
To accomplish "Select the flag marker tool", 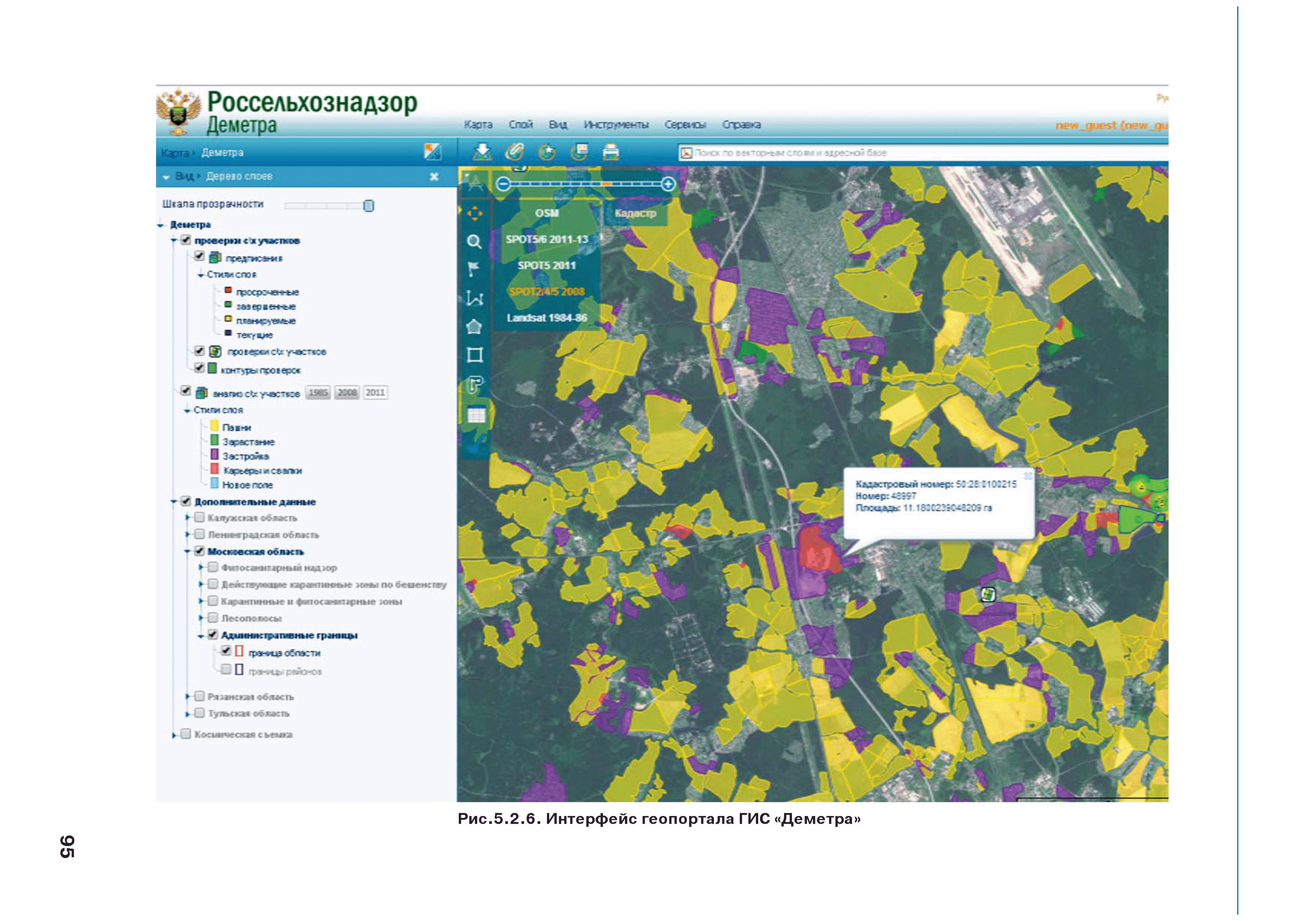I will click(473, 269).
